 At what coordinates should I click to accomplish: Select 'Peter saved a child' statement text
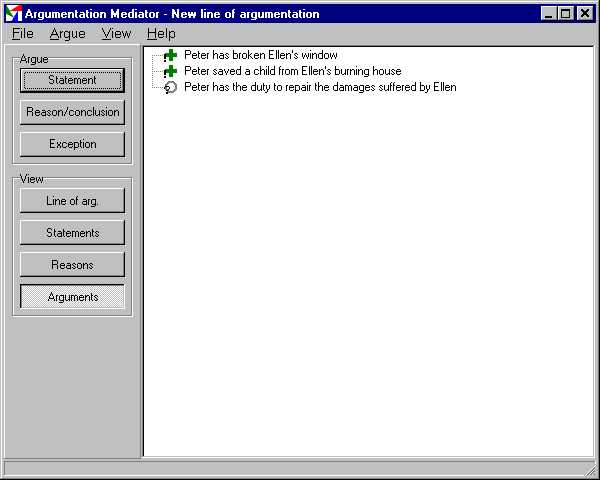pos(292,72)
